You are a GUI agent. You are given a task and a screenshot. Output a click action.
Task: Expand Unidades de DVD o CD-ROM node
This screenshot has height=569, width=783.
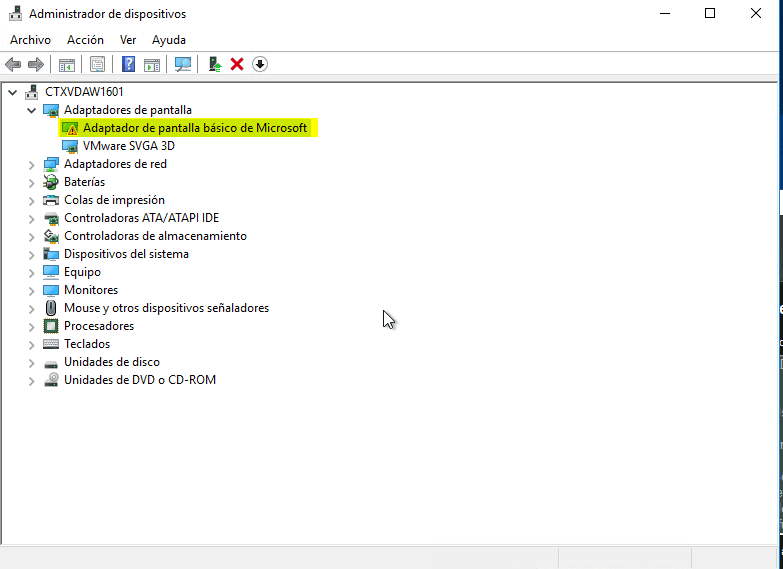(31, 381)
